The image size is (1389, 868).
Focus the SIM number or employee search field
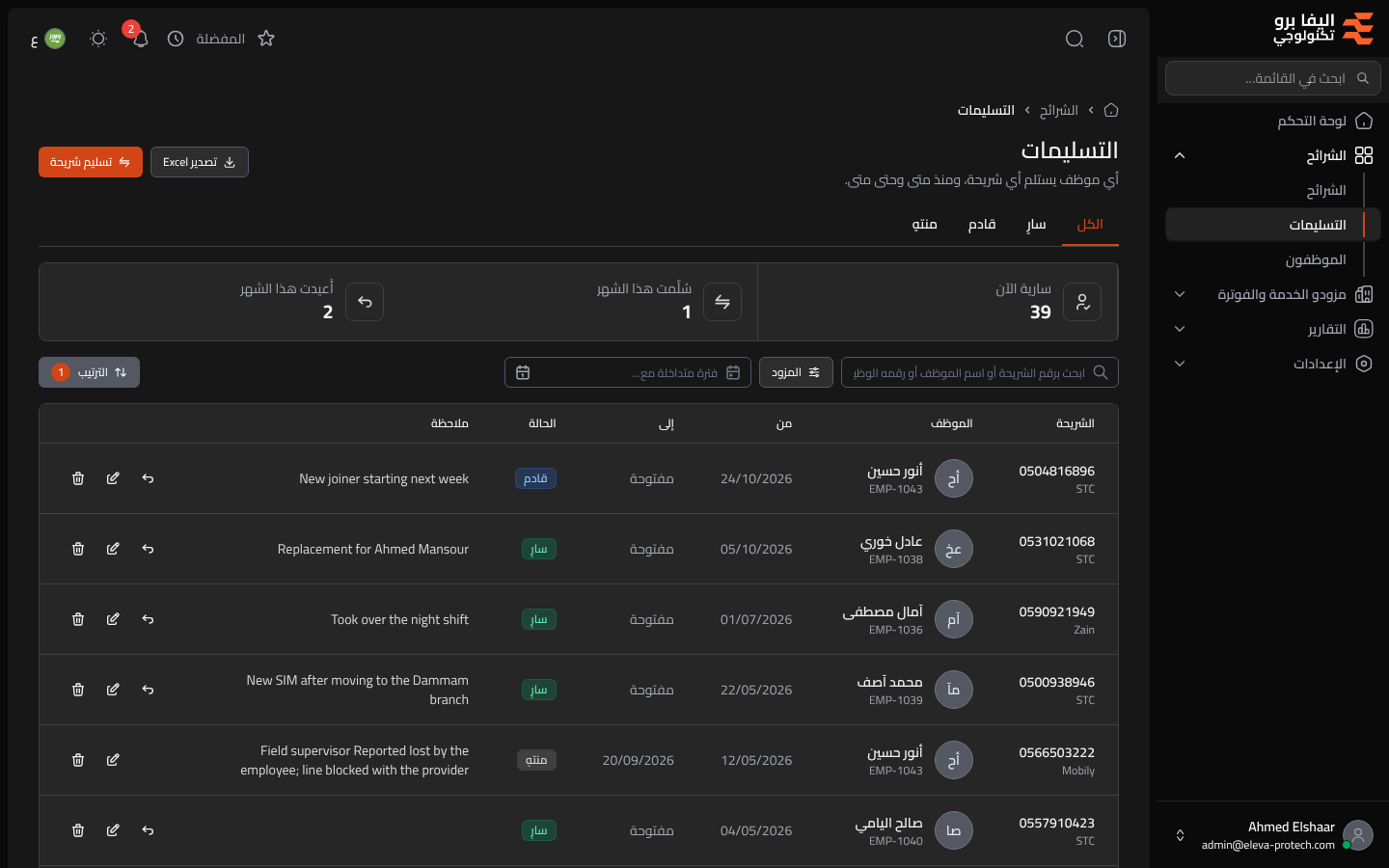(980, 372)
